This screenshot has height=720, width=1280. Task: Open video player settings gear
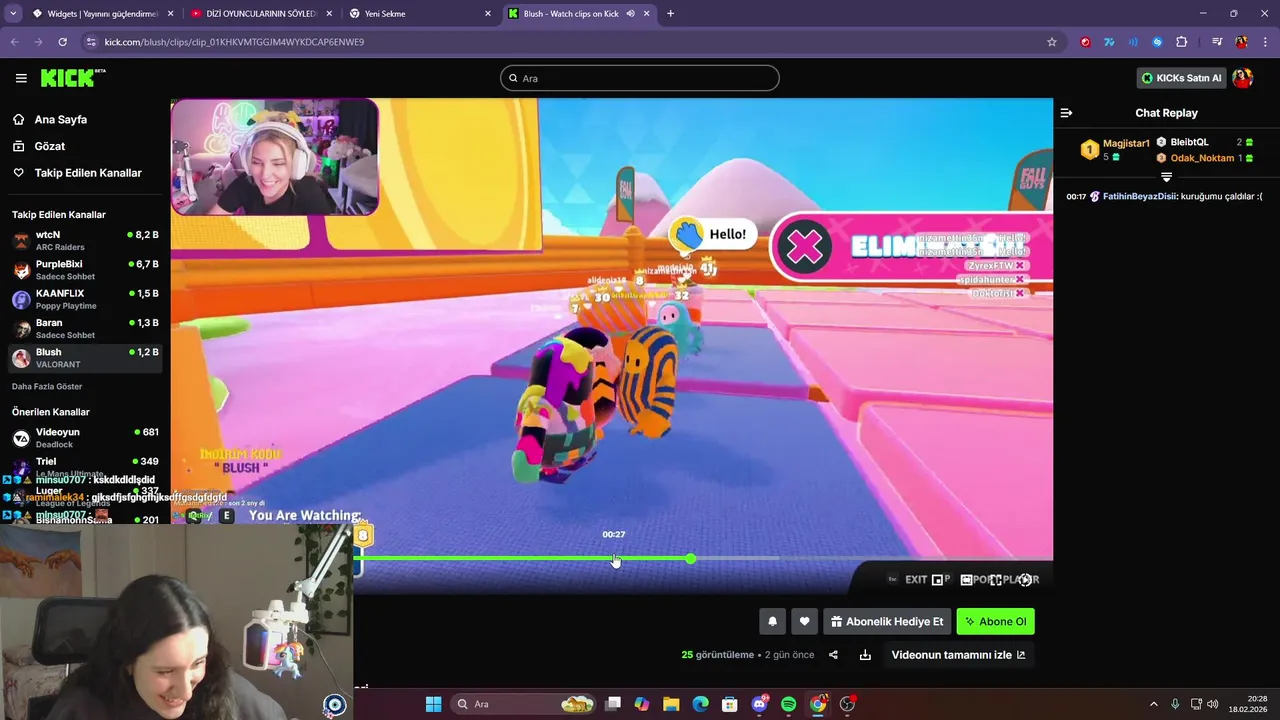point(1025,579)
